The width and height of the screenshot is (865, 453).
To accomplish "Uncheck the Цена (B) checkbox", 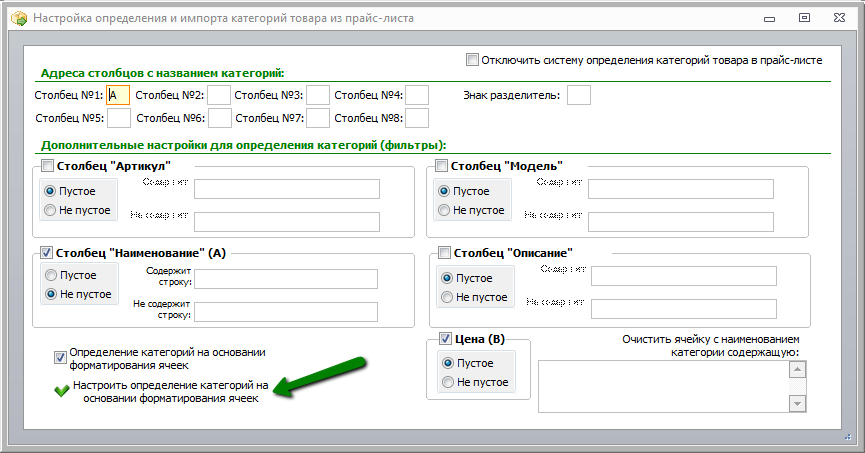I will (x=445, y=338).
